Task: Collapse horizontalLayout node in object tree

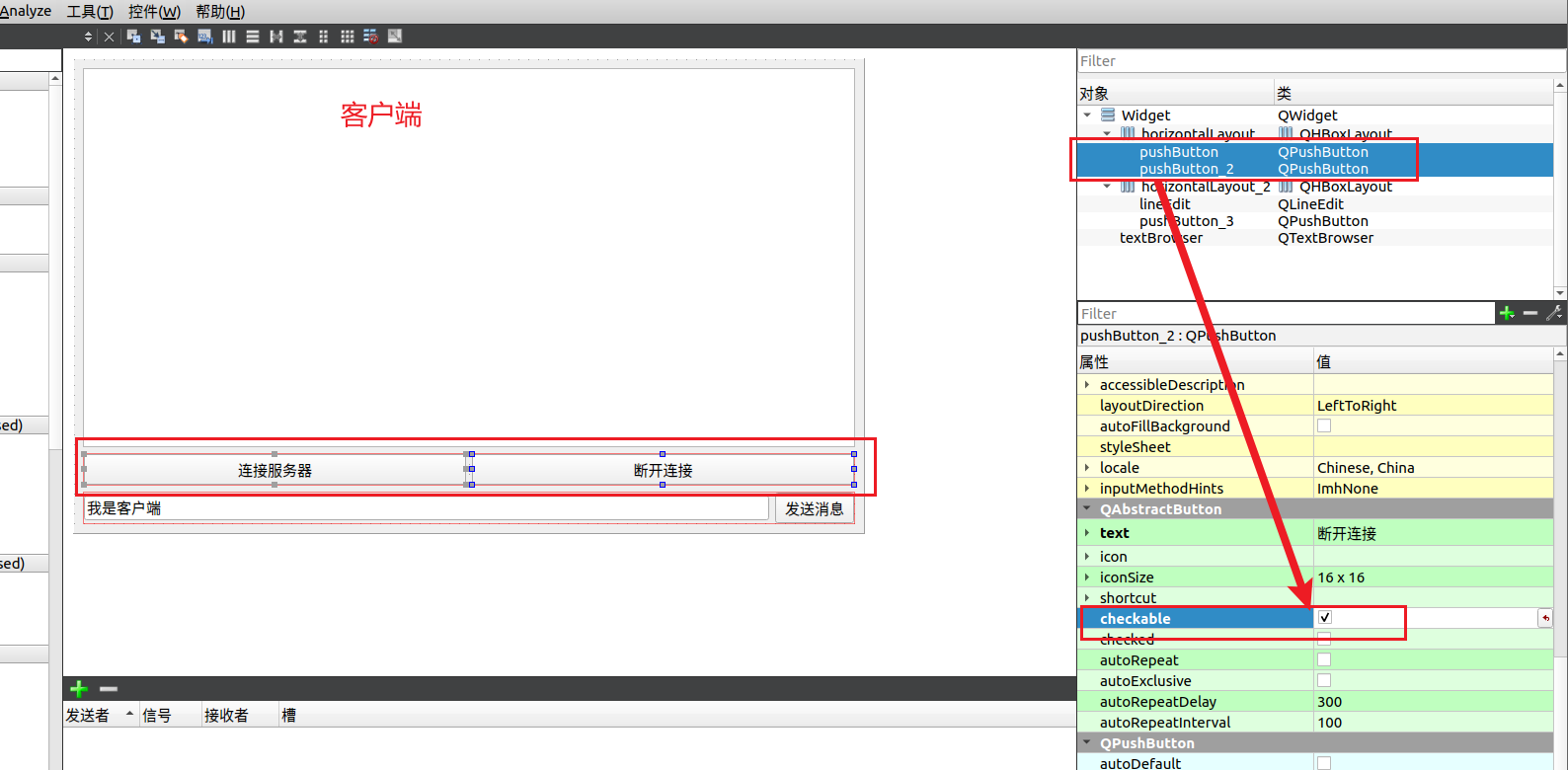Action: pyautogui.click(x=1107, y=133)
